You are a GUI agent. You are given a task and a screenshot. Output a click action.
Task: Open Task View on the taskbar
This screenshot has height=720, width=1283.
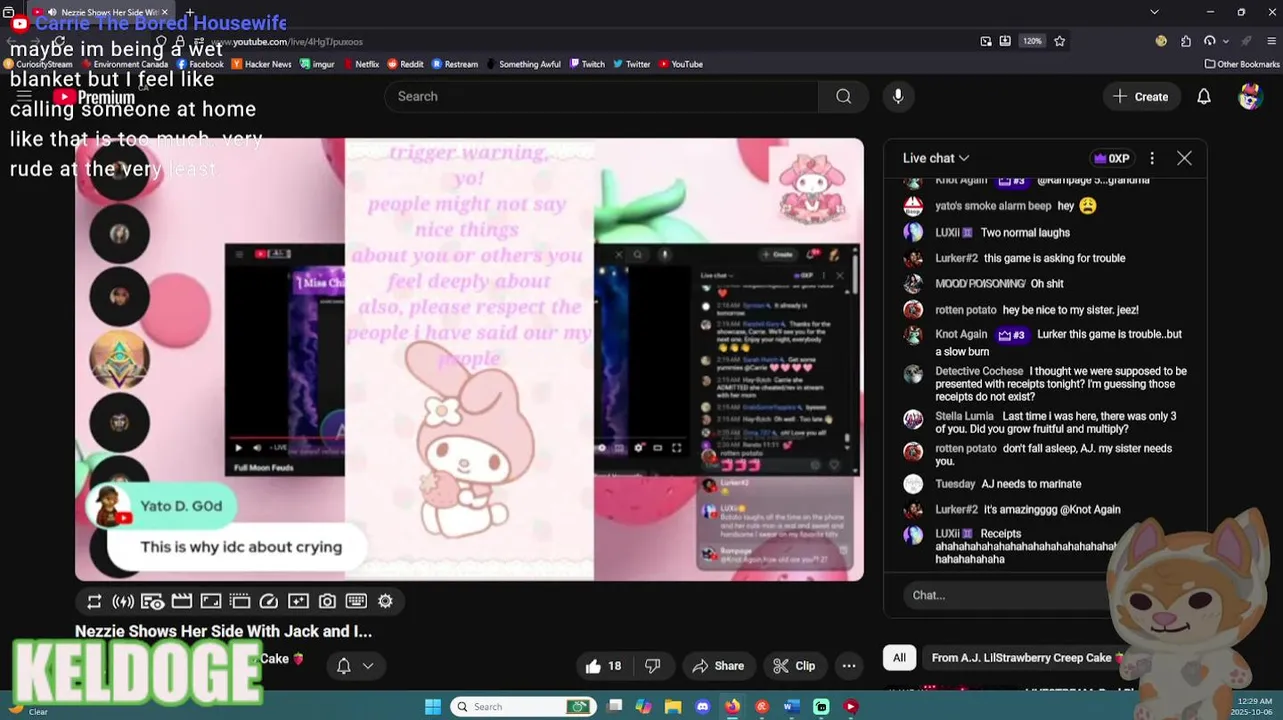pyautogui.click(x=615, y=706)
